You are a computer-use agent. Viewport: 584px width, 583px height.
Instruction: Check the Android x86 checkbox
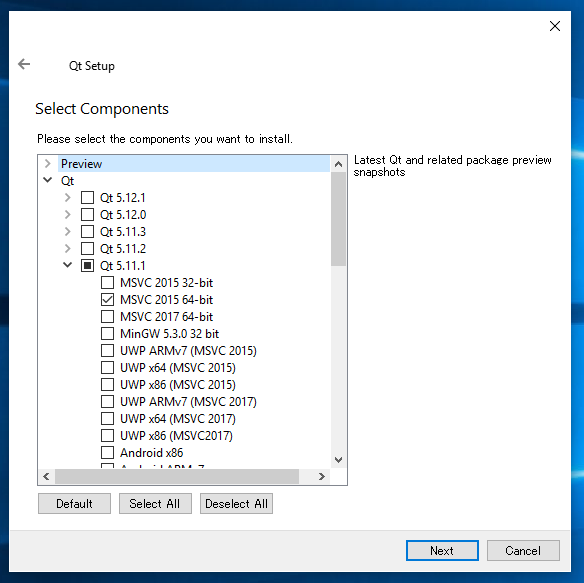pos(107,453)
